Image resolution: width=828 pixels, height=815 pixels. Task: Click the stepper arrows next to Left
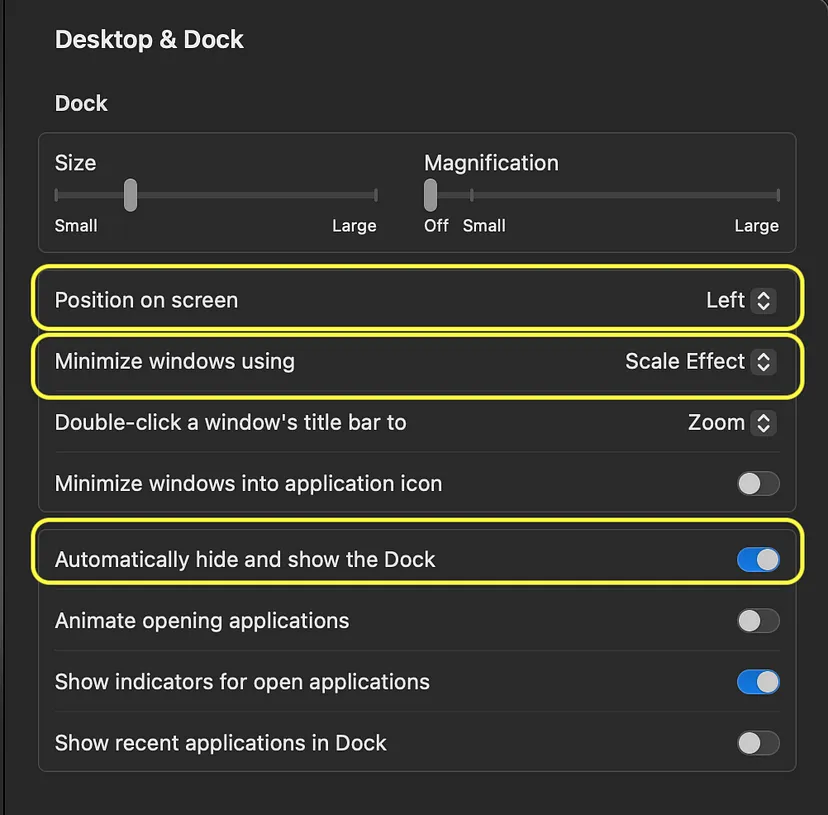pyautogui.click(x=764, y=301)
